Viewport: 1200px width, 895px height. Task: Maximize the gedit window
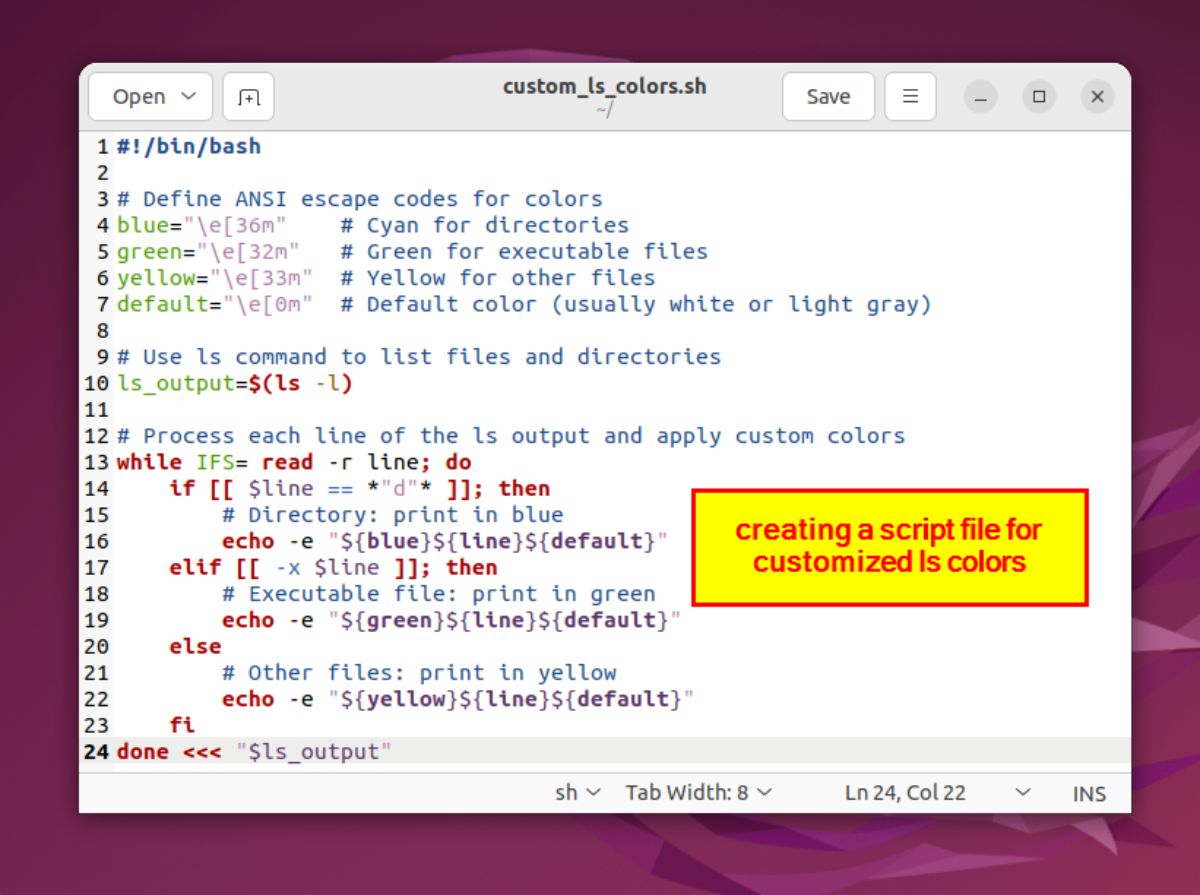tap(1038, 96)
